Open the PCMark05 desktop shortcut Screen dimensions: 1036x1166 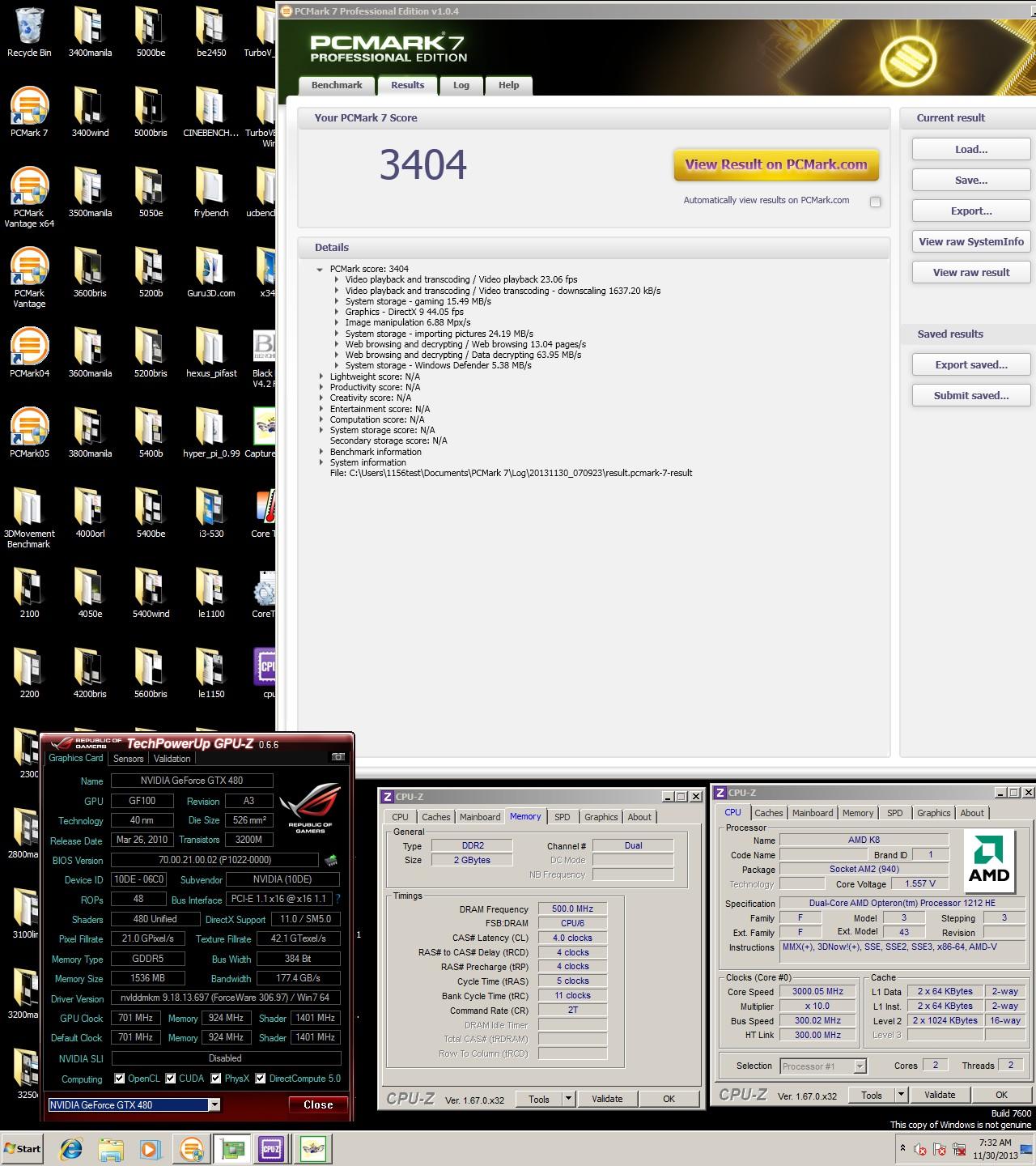tap(29, 433)
